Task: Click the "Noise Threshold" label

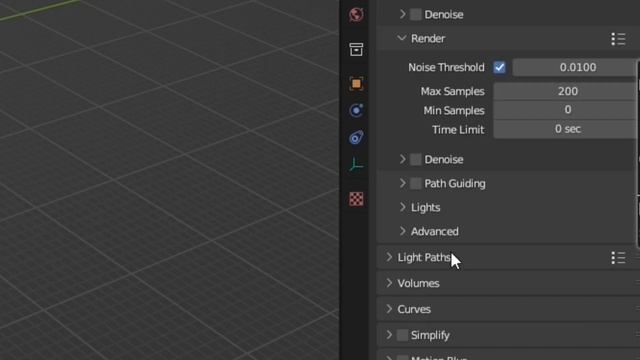Action: click(x=446, y=67)
